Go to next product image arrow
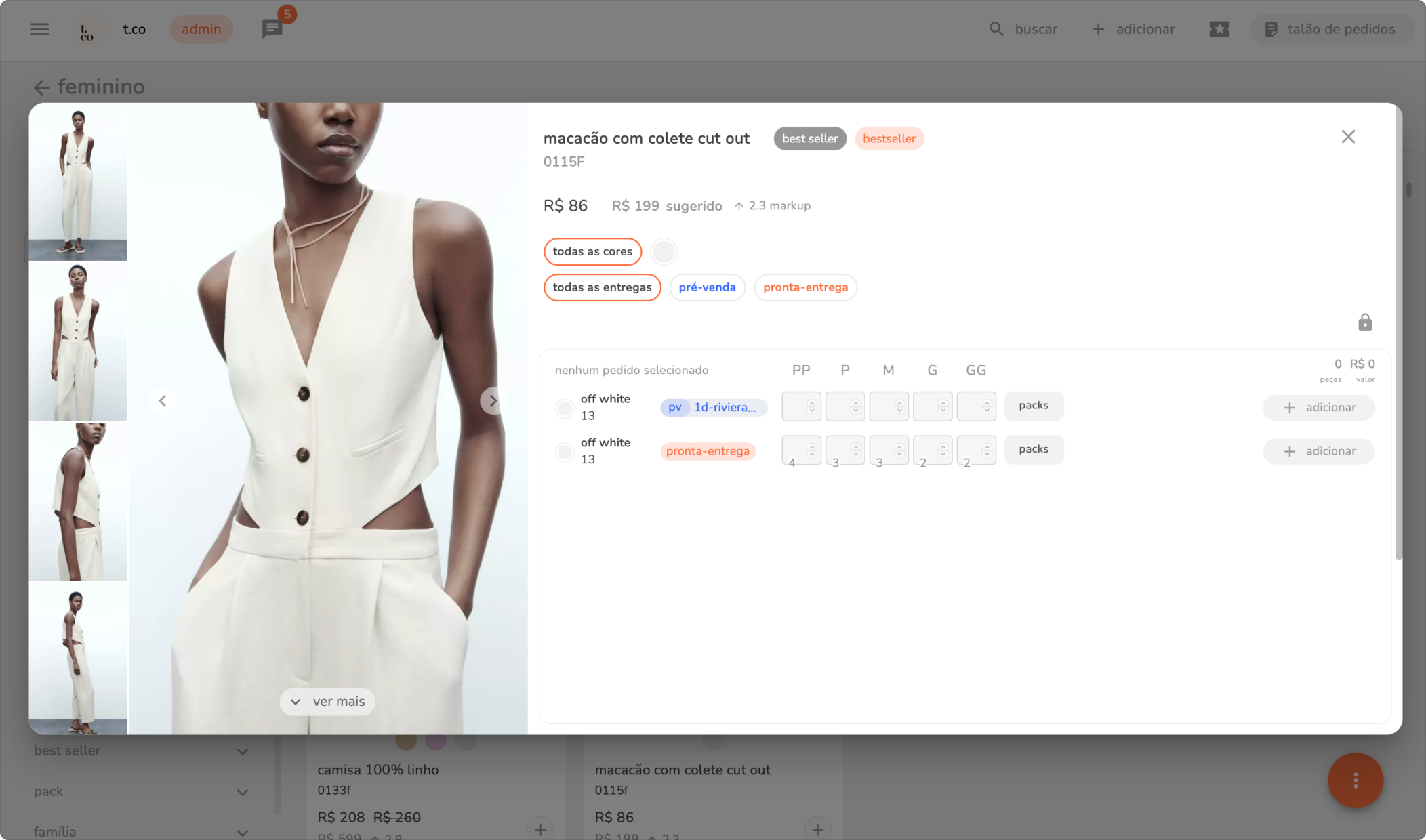1426x840 pixels. [493, 401]
